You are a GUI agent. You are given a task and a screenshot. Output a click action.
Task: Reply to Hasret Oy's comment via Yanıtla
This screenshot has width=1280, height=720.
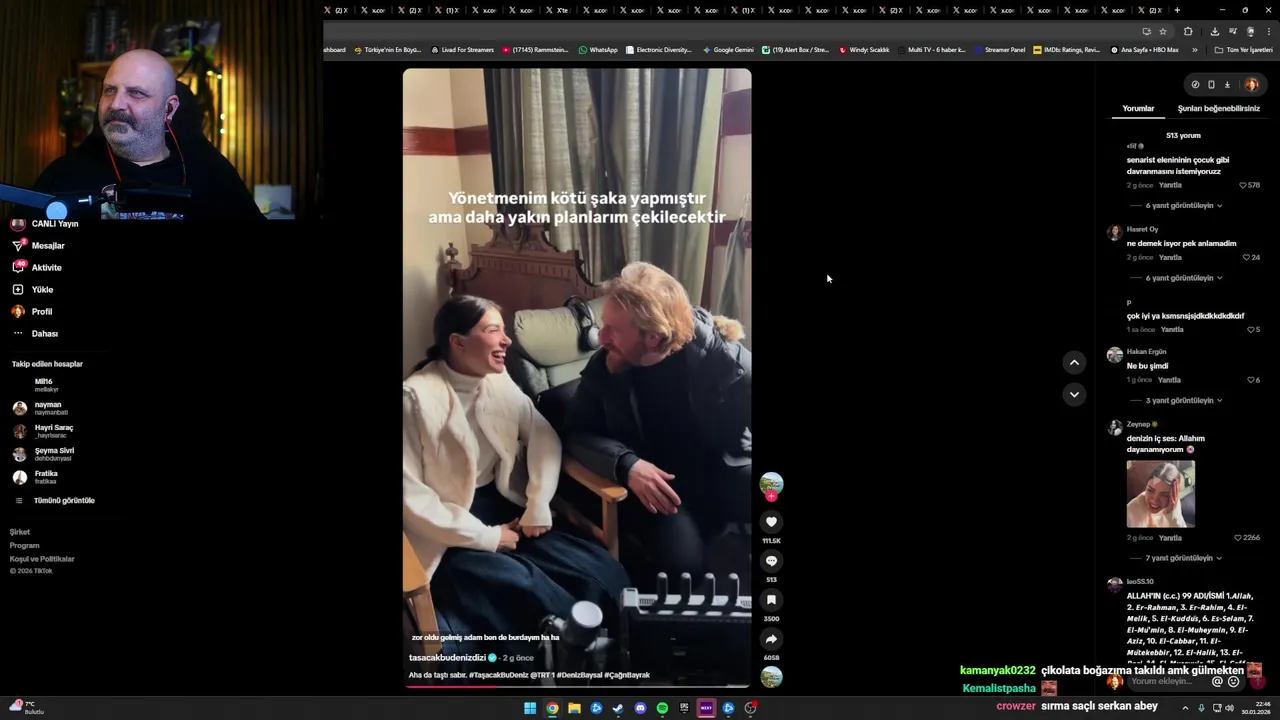1170,257
